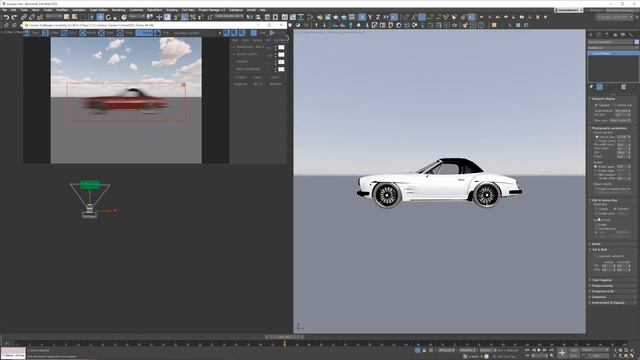Enable Camera motion blur checkbox

pos(596,209)
